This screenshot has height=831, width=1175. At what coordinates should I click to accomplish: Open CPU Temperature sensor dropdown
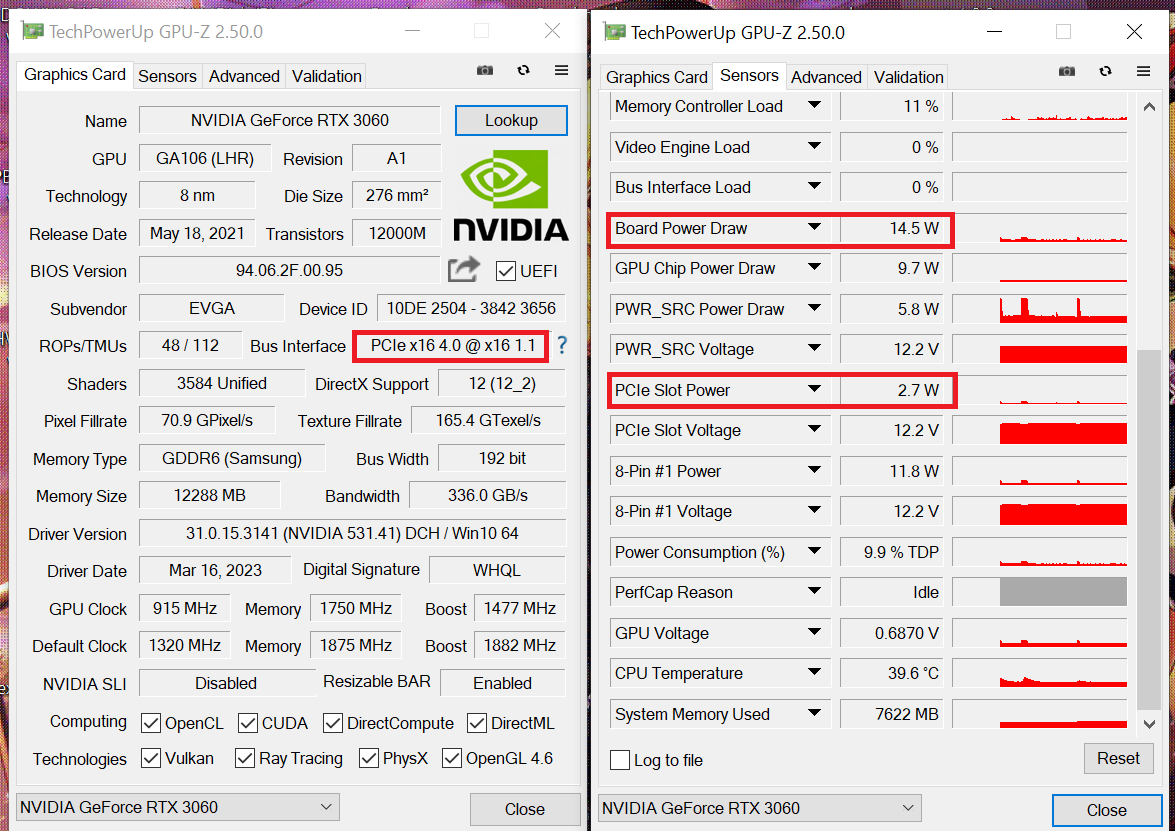(x=814, y=672)
